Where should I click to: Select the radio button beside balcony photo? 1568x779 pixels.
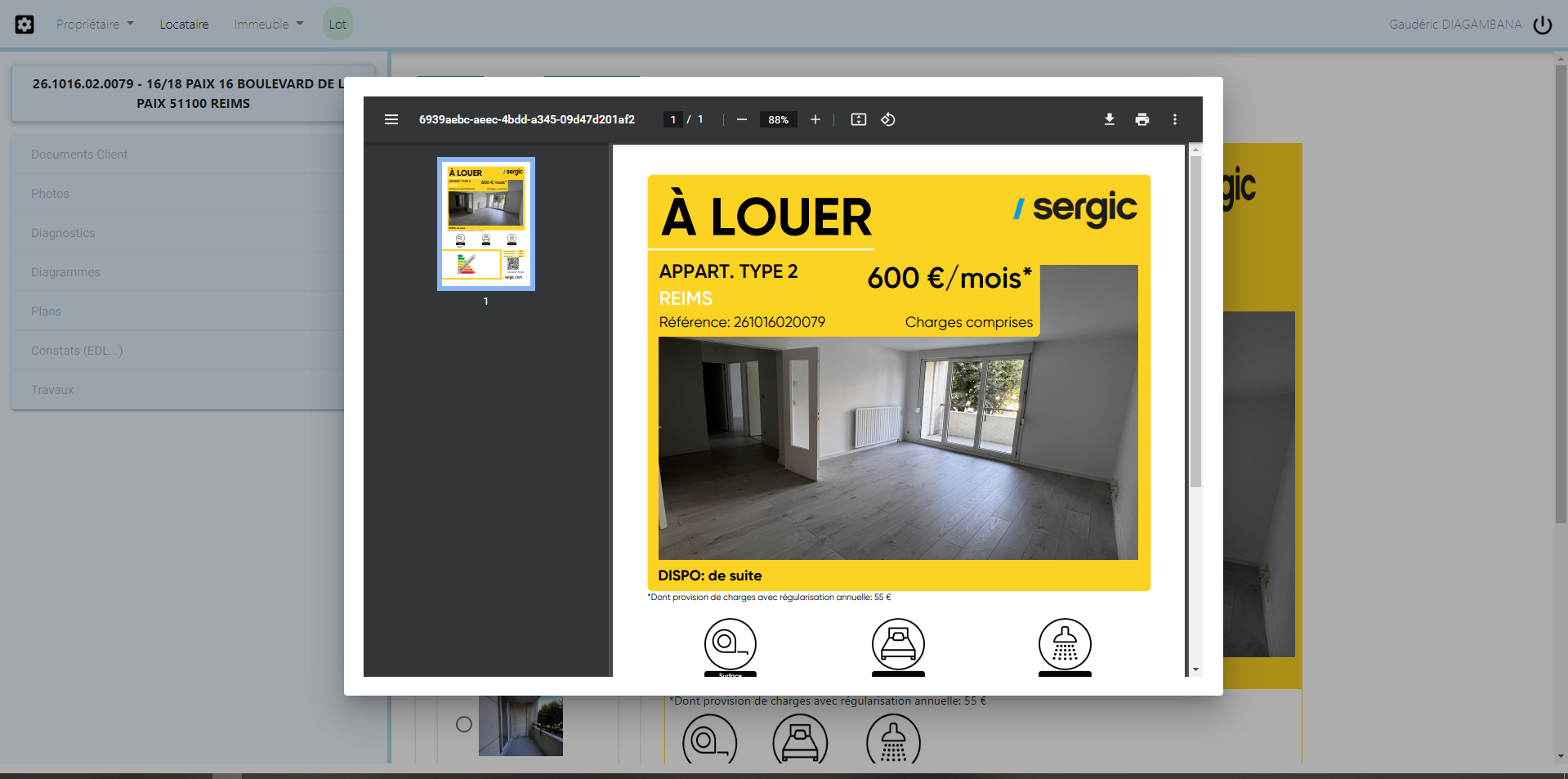464,724
